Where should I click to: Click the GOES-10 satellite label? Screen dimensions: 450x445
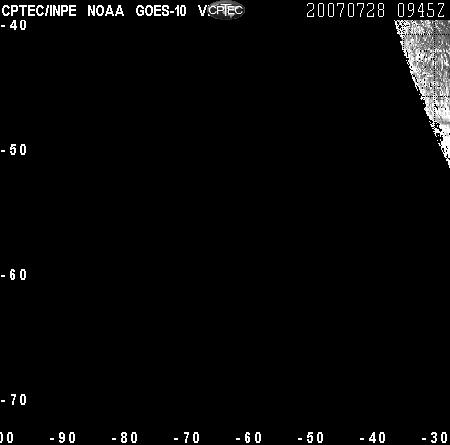(x=161, y=11)
